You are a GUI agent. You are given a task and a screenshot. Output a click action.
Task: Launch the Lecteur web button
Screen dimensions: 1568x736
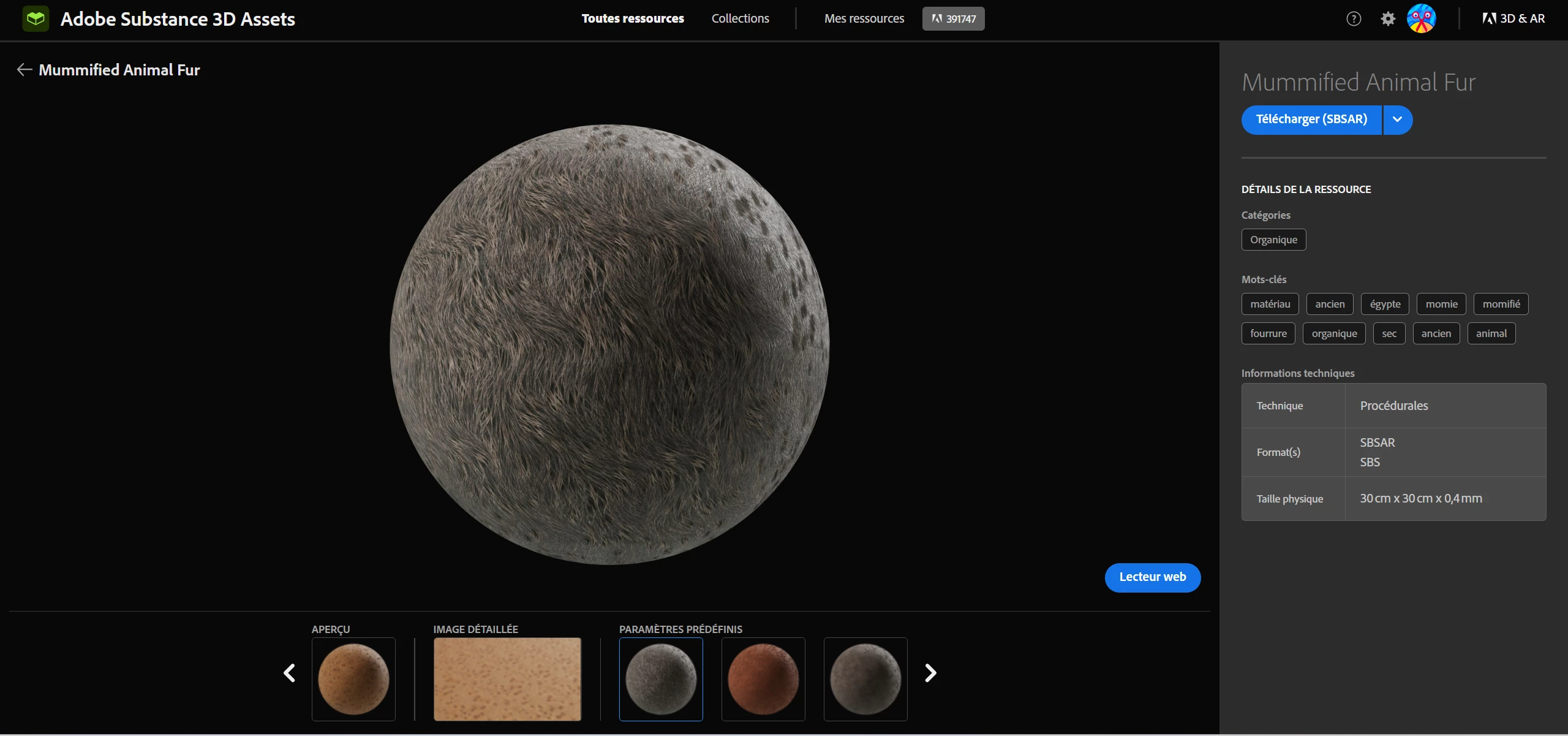tap(1152, 577)
